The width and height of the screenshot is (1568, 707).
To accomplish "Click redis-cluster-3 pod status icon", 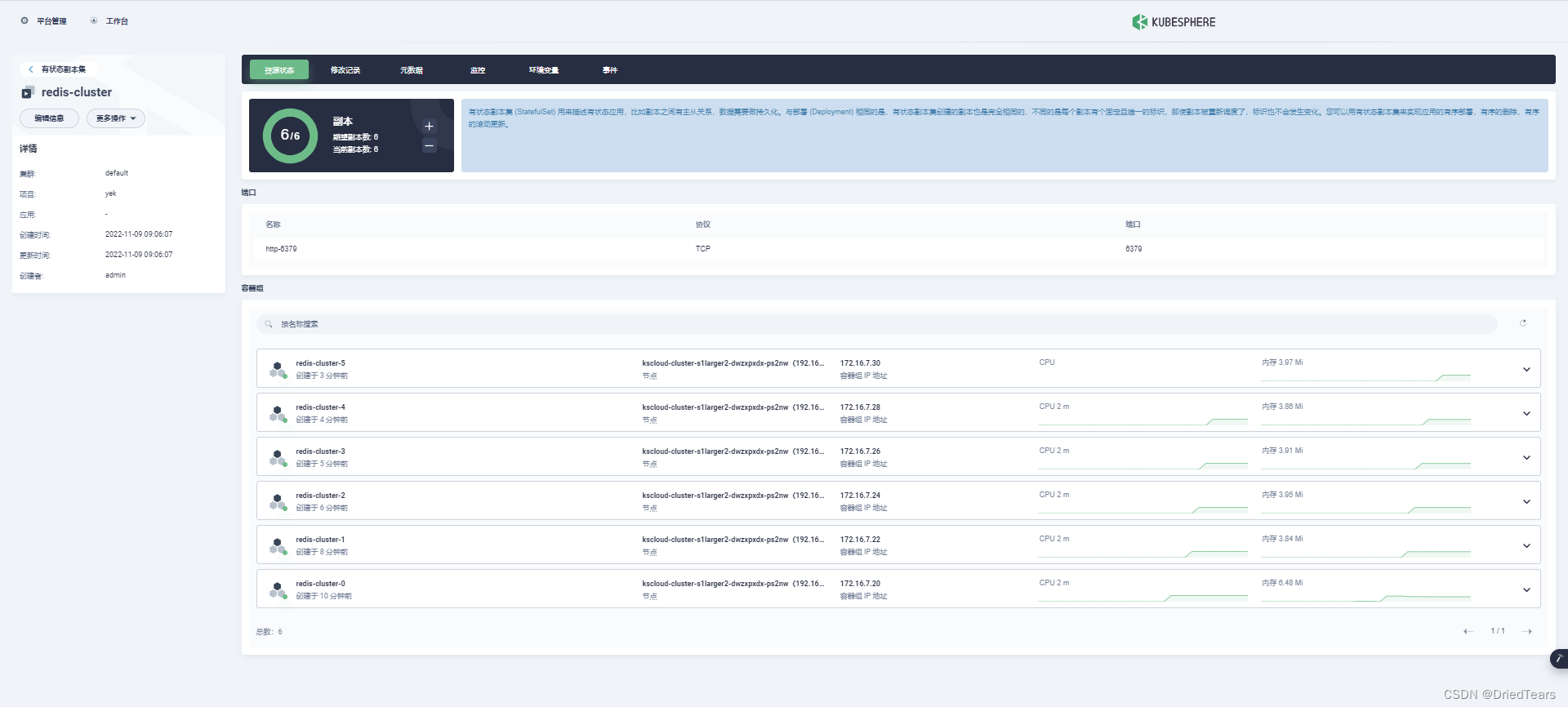I will (x=278, y=458).
